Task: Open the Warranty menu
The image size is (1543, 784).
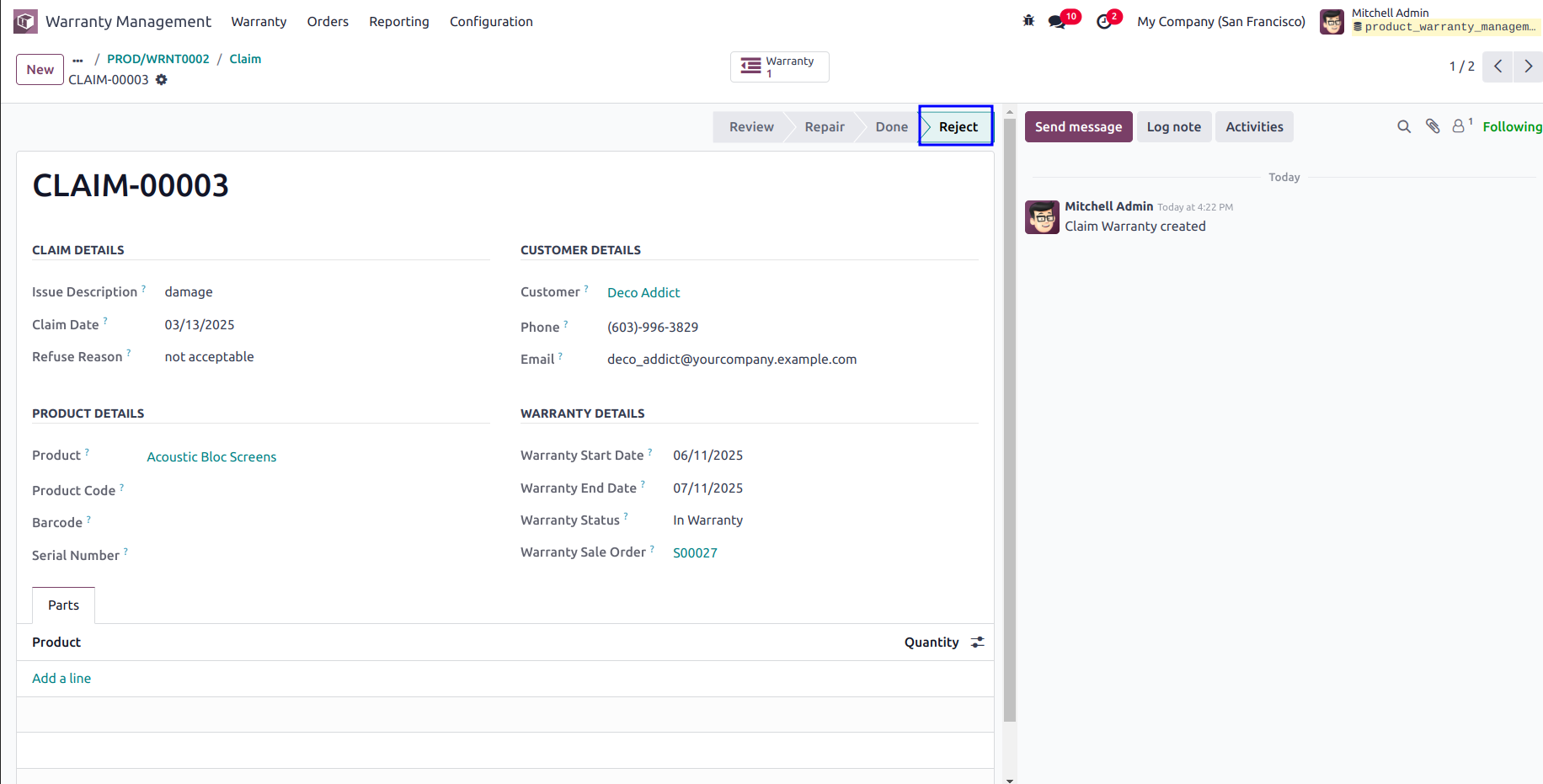Action: (259, 22)
